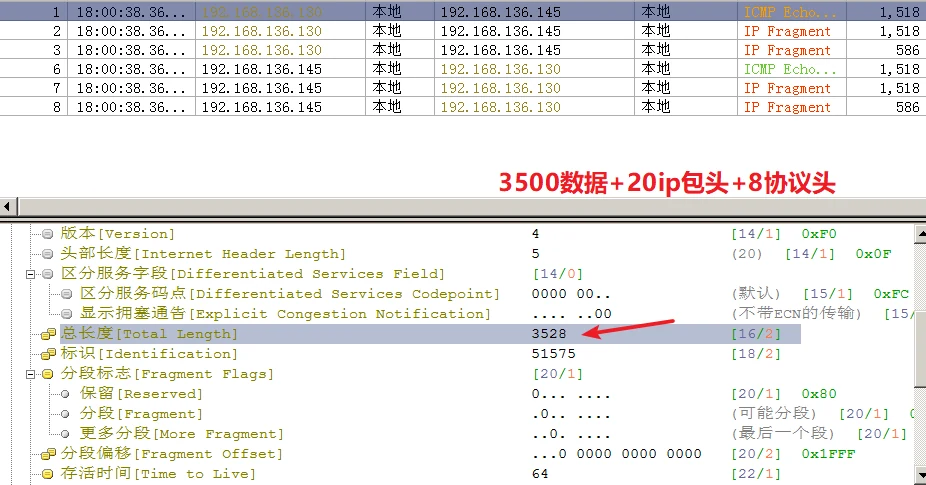Click the Time to Live icon

coord(47,474)
